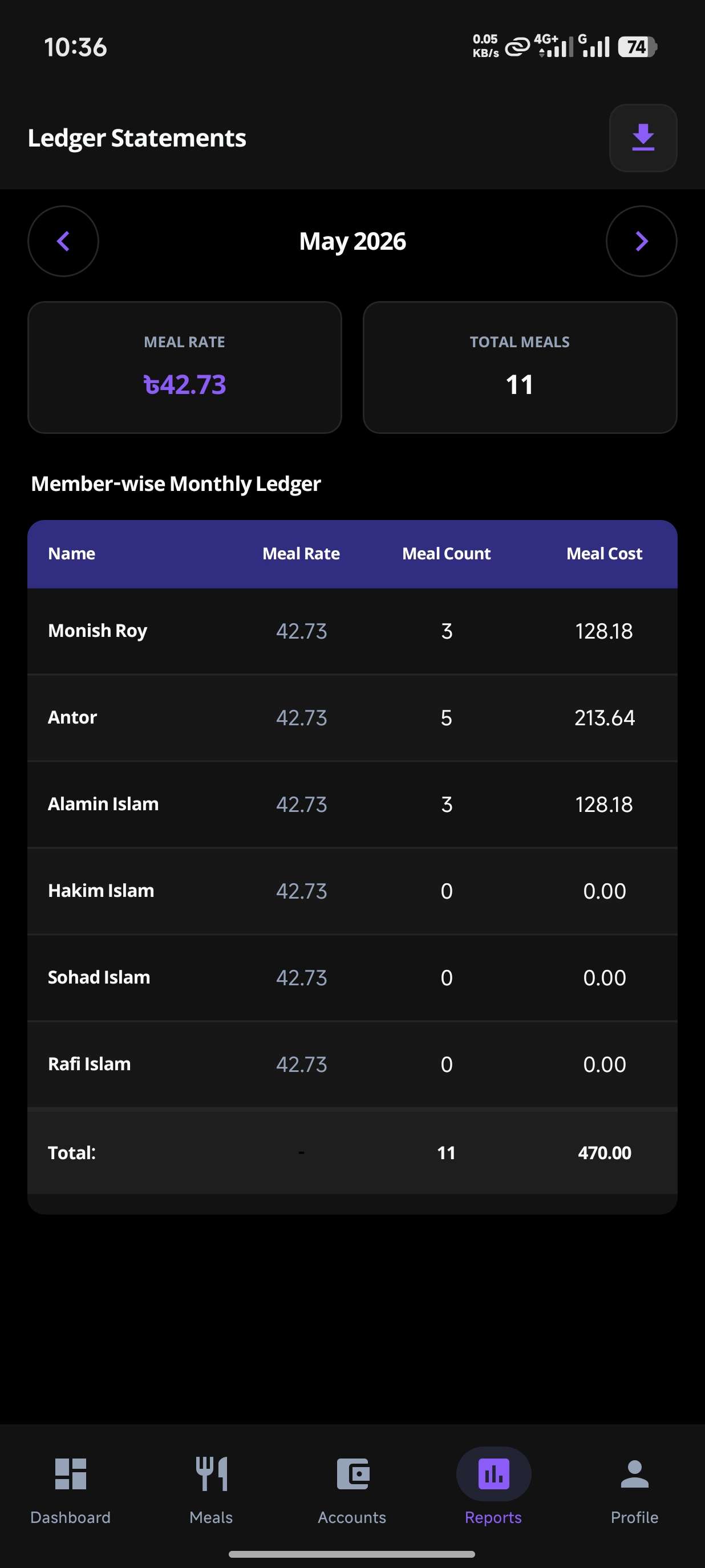
Task: Select Monish Roy ledger row
Action: point(352,631)
